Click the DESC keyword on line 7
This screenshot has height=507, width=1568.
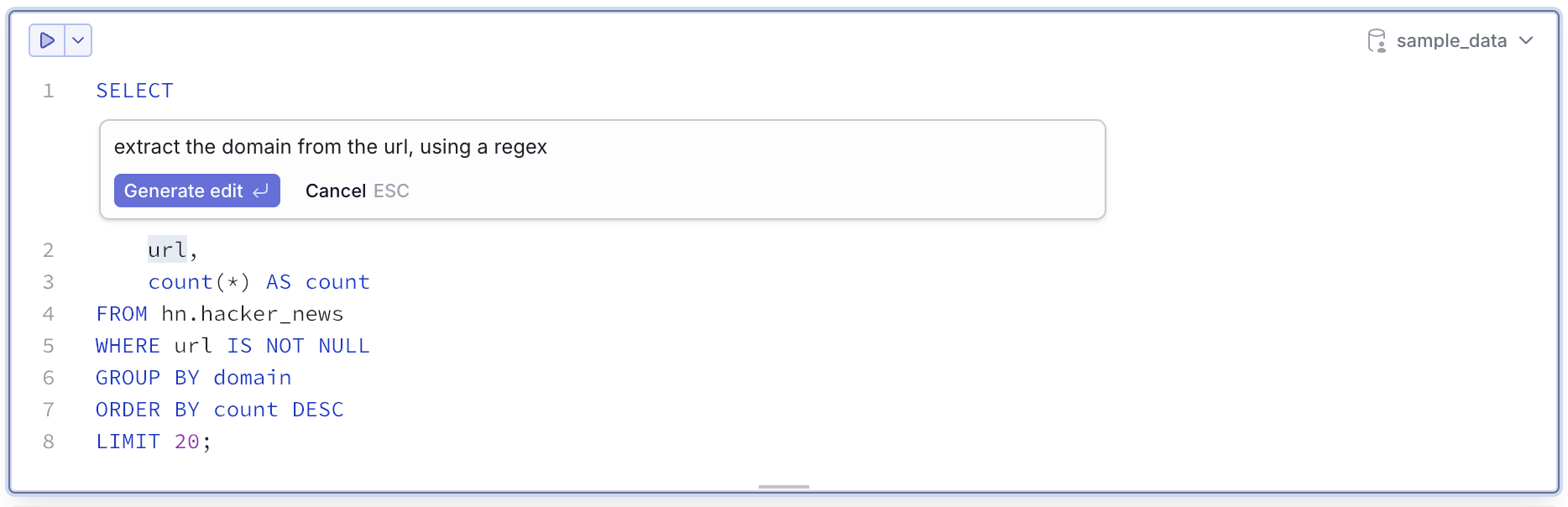point(318,410)
